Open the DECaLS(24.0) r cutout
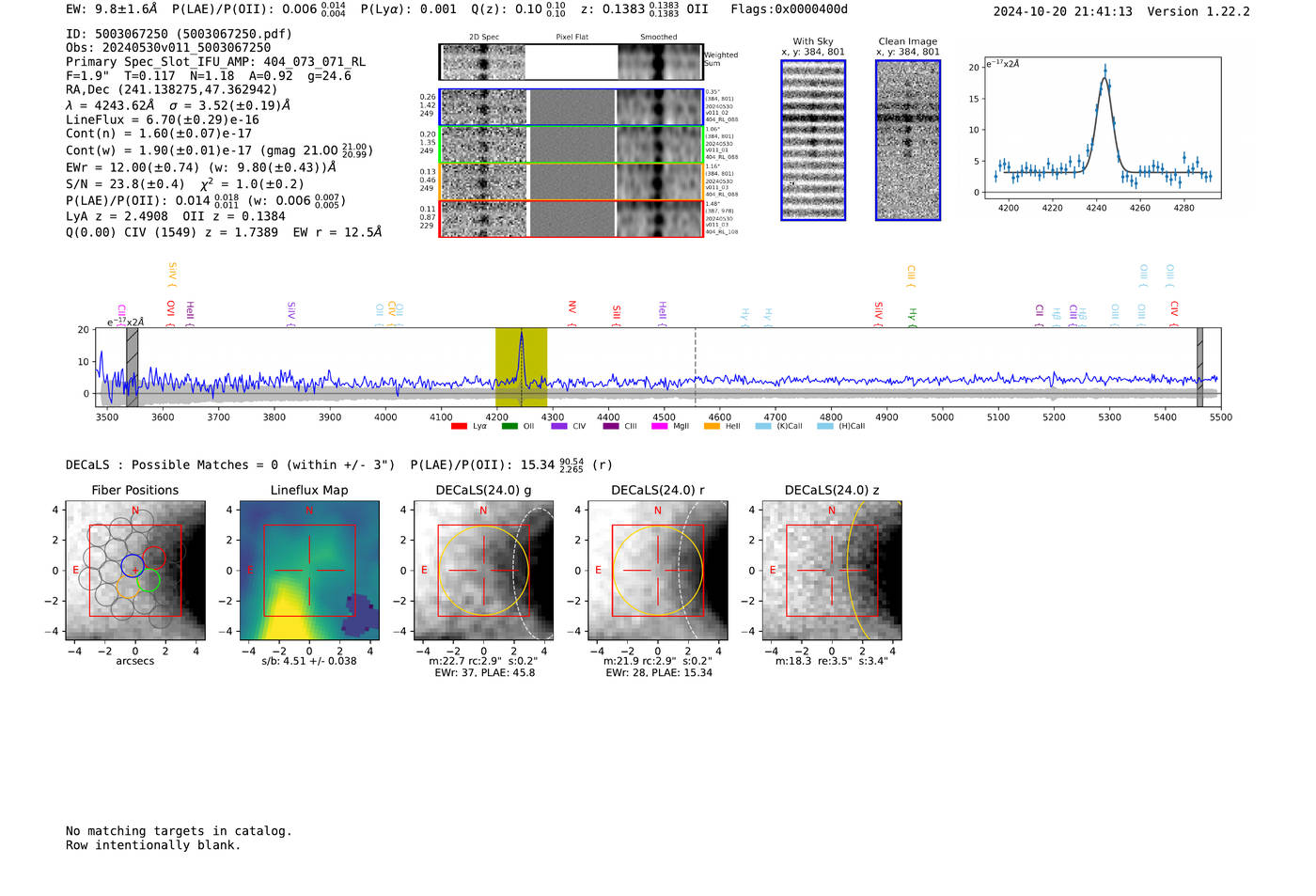Viewport: 1316px width, 896px height. [x=658, y=571]
